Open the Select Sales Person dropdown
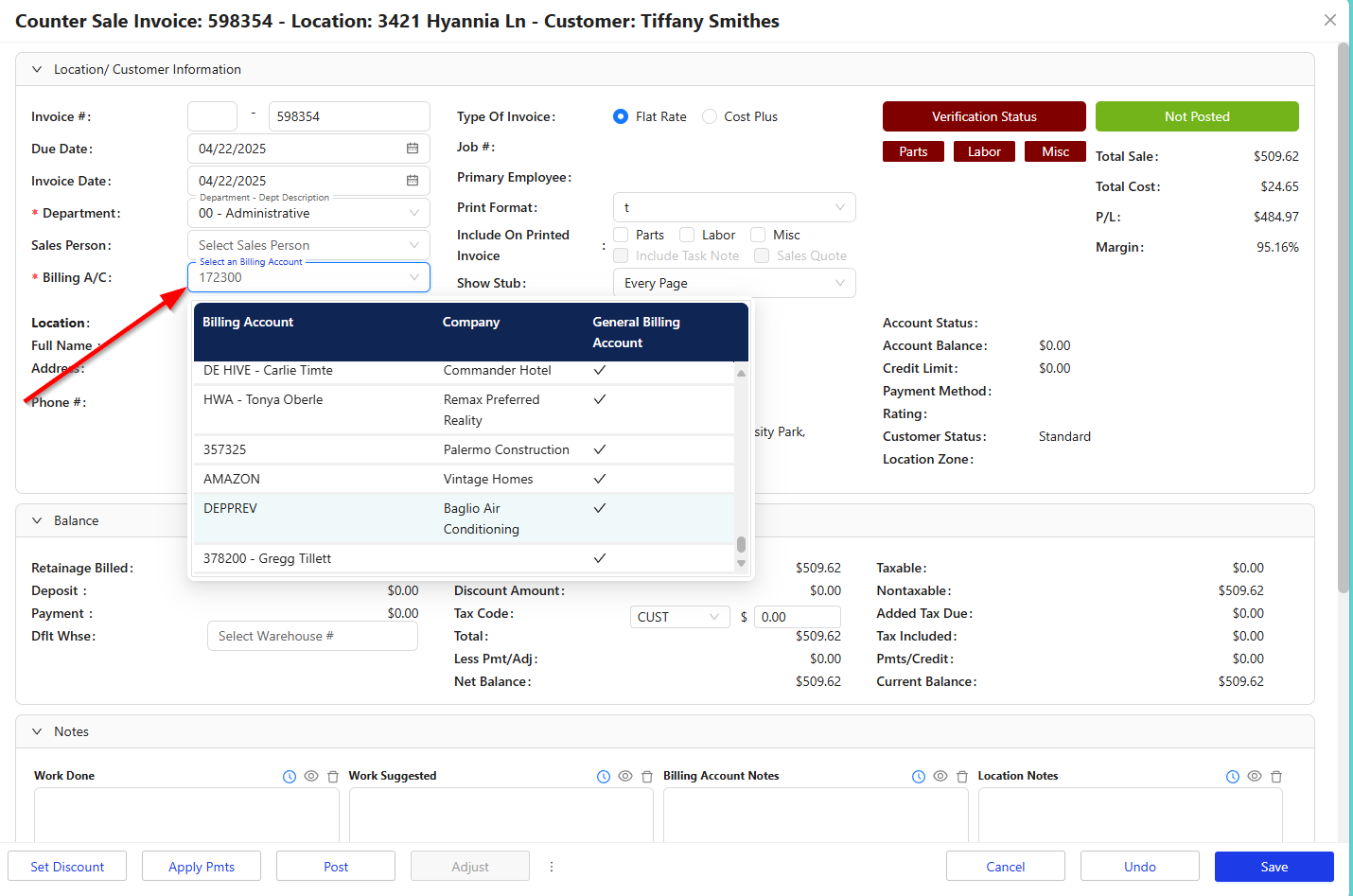 308,245
